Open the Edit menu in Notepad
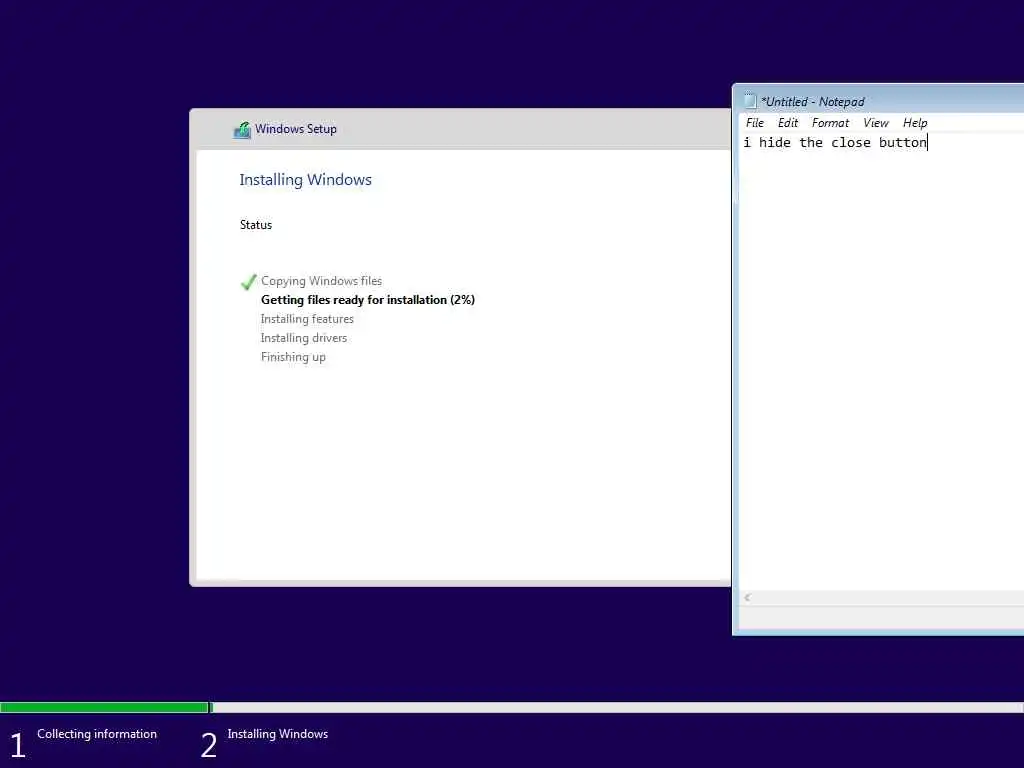1024x768 pixels. [788, 123]
